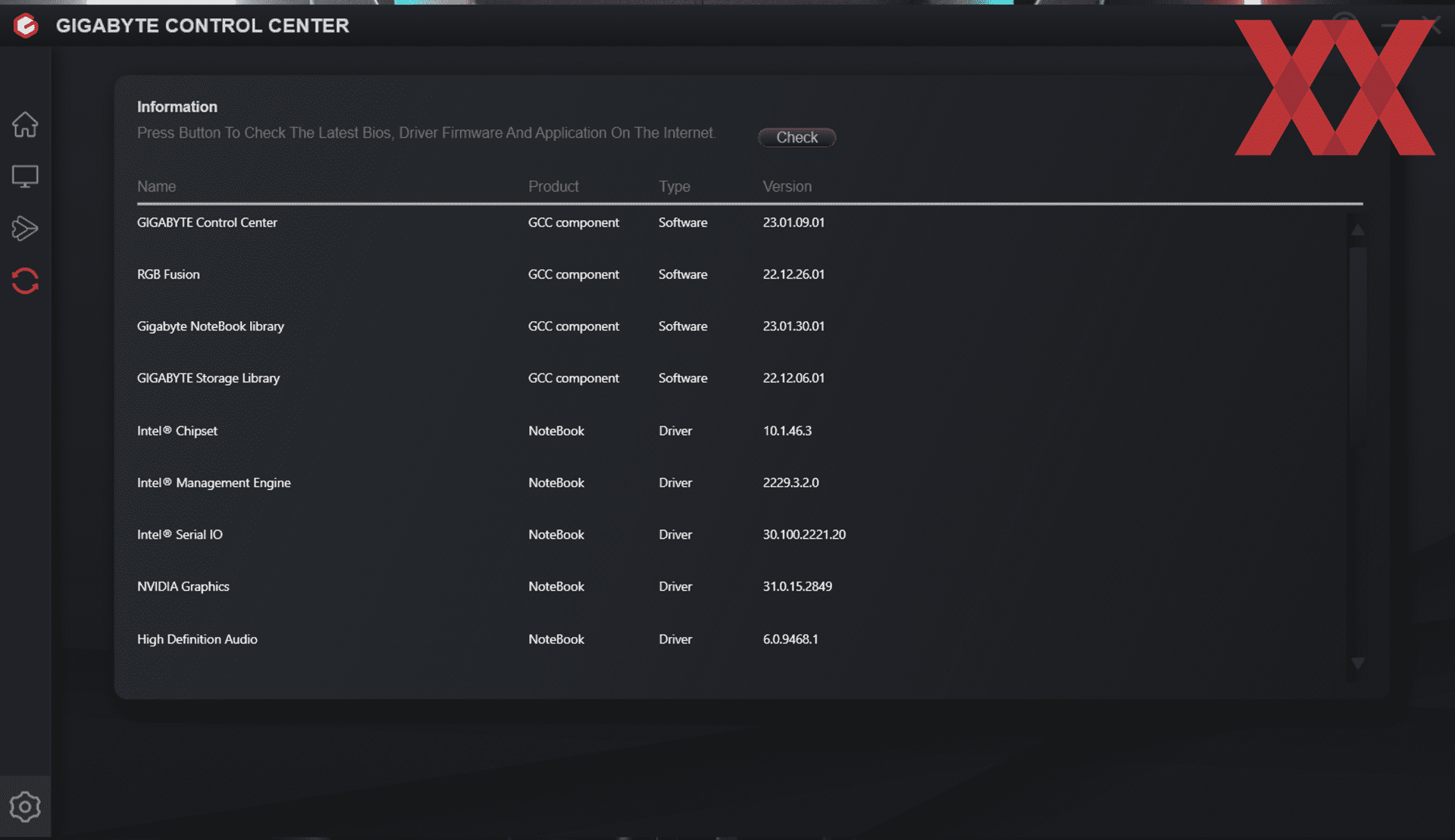This screenshot has height=840, width=1455.
Task: Click Driver type in Intel Chipset row
Action: coord(675,431)
